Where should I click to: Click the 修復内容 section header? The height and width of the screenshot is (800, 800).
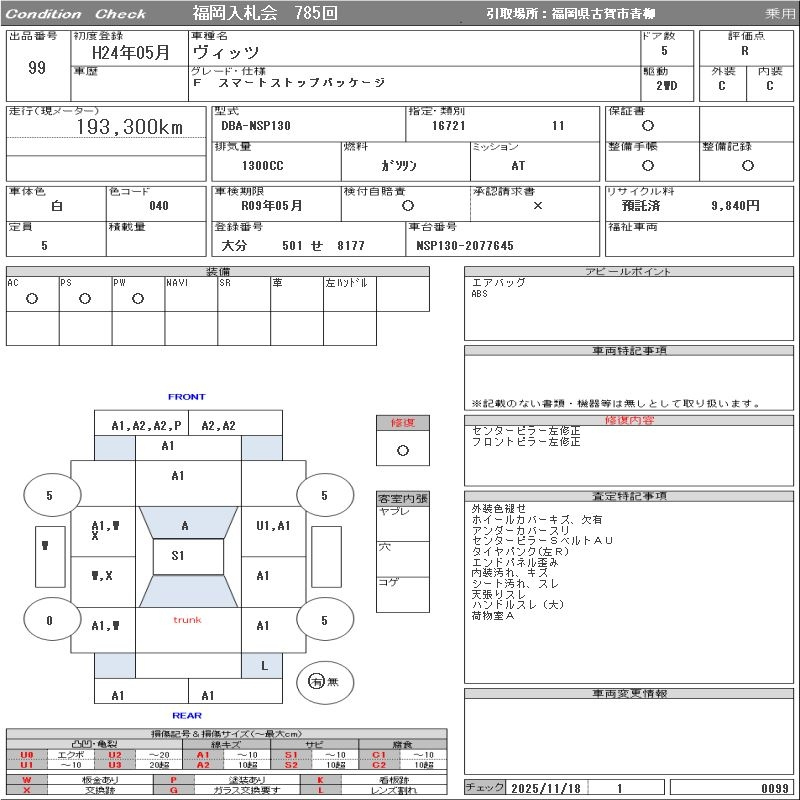(x=629, y=420)
